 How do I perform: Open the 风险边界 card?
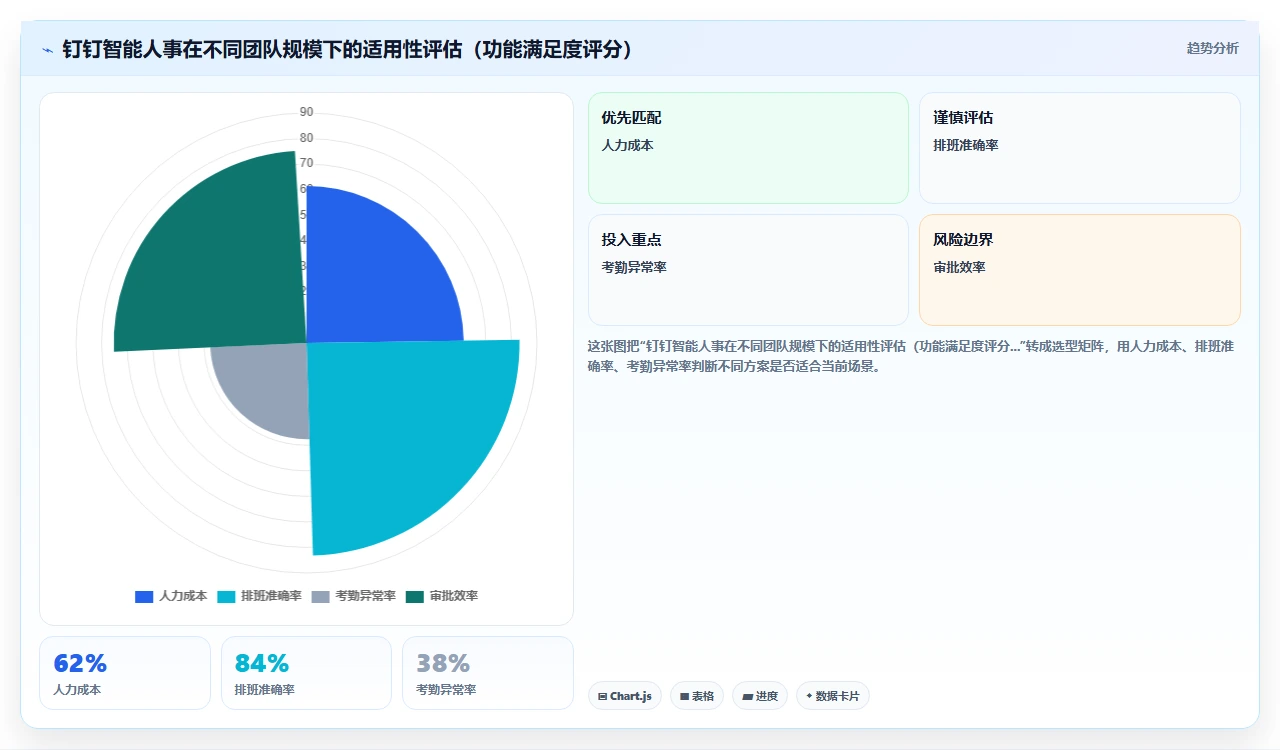coord(1080,270)
